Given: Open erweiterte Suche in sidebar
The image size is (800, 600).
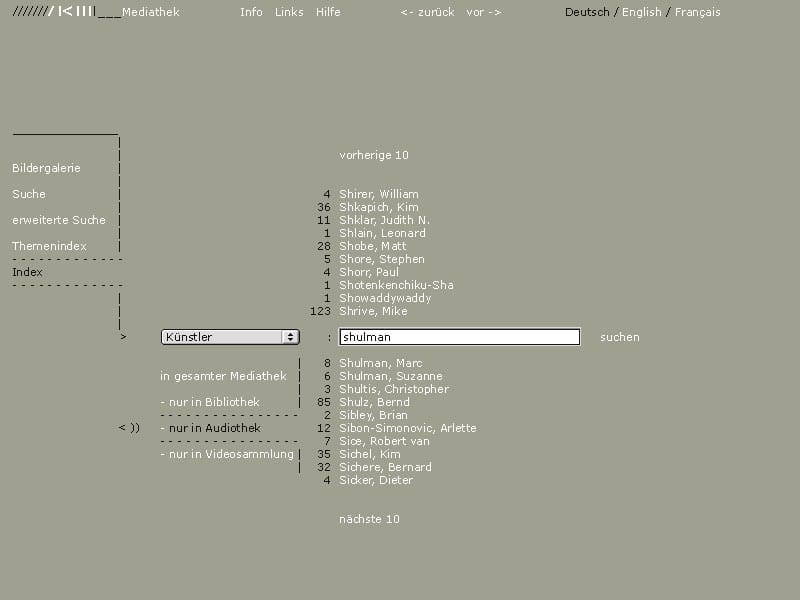Looking at the screenshot, I should point(59,220).
